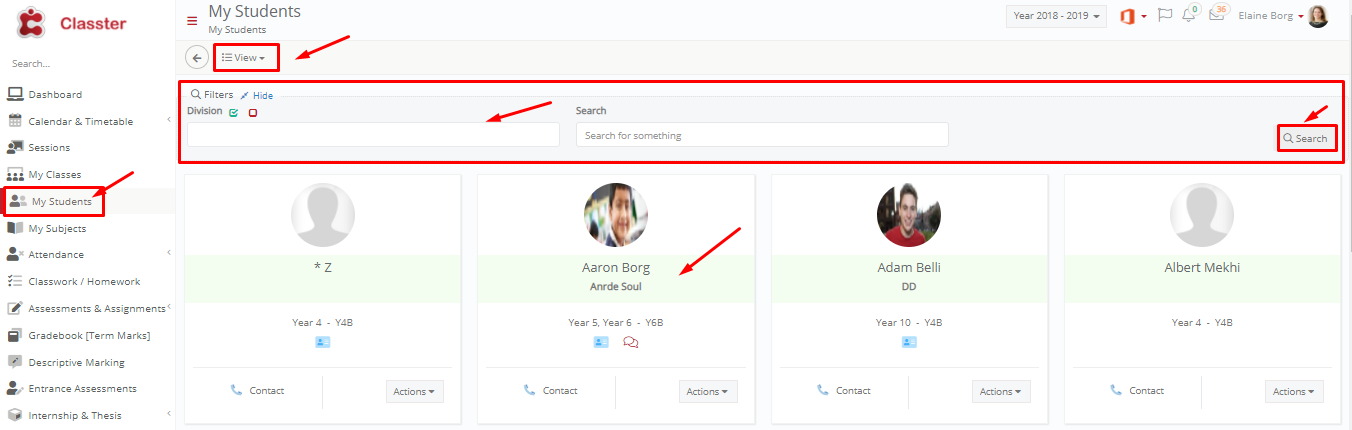Click the My Classes sidebar icon

click(x=15, y=174)
